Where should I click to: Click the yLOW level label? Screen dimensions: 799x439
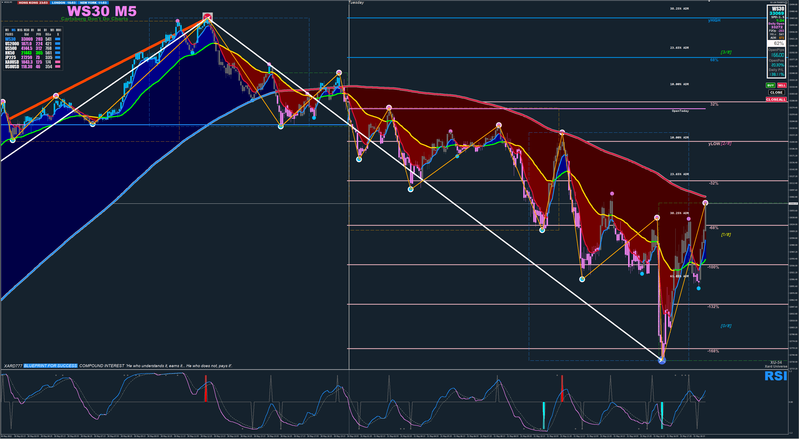(x=715, y=144)
